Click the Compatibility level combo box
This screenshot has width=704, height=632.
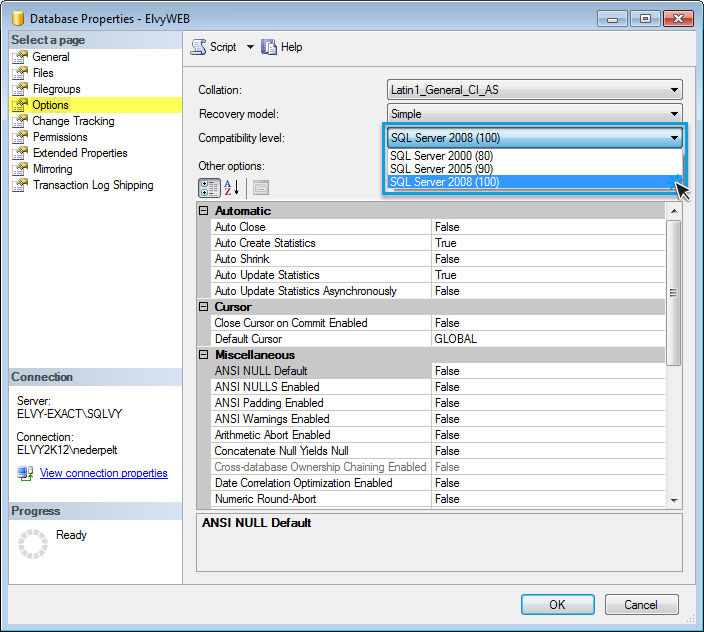pyautogui.click(x=534, y=138)
